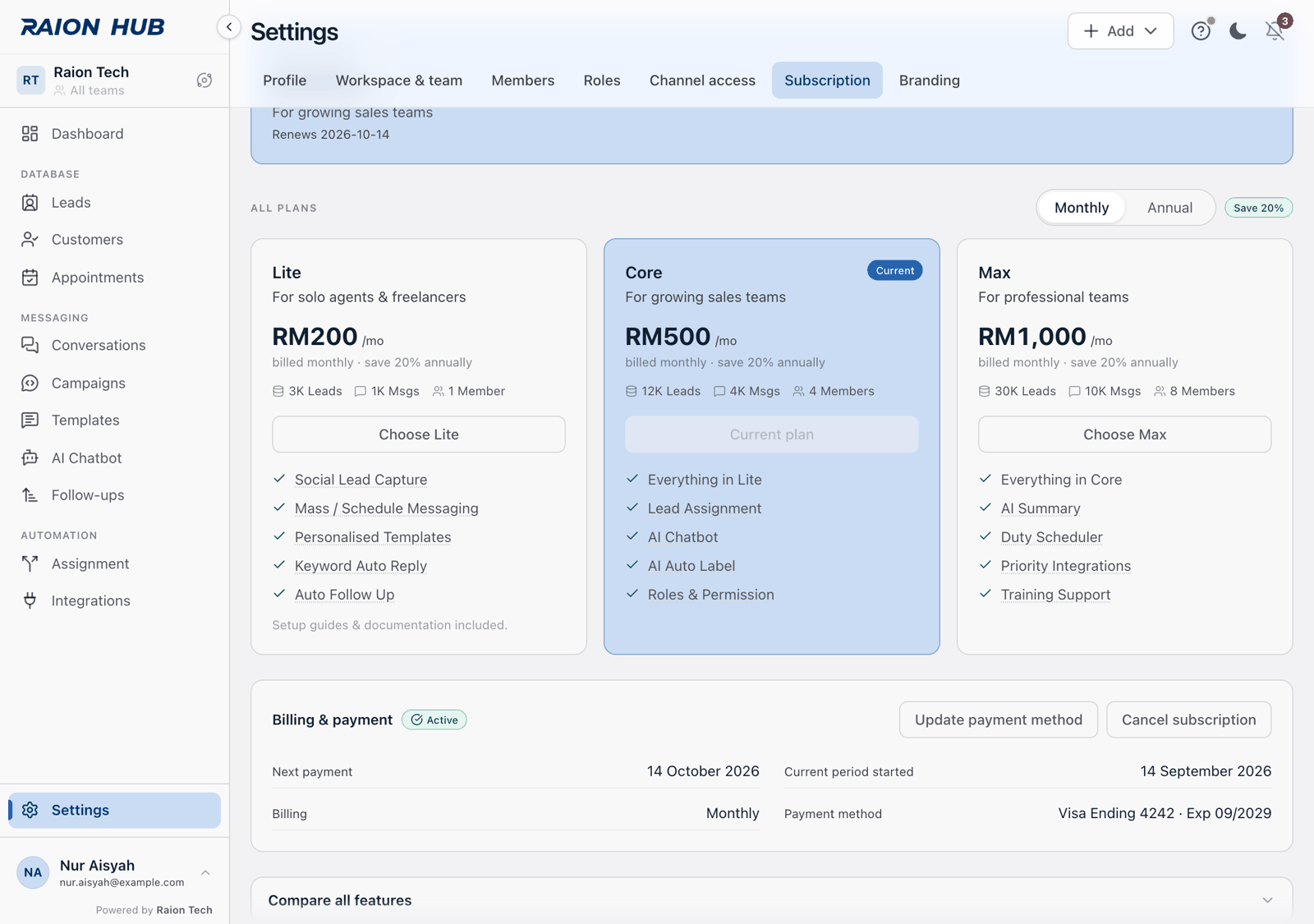Go to the Branding tab
Viewport: 1314px width, 924px height.
929,80
